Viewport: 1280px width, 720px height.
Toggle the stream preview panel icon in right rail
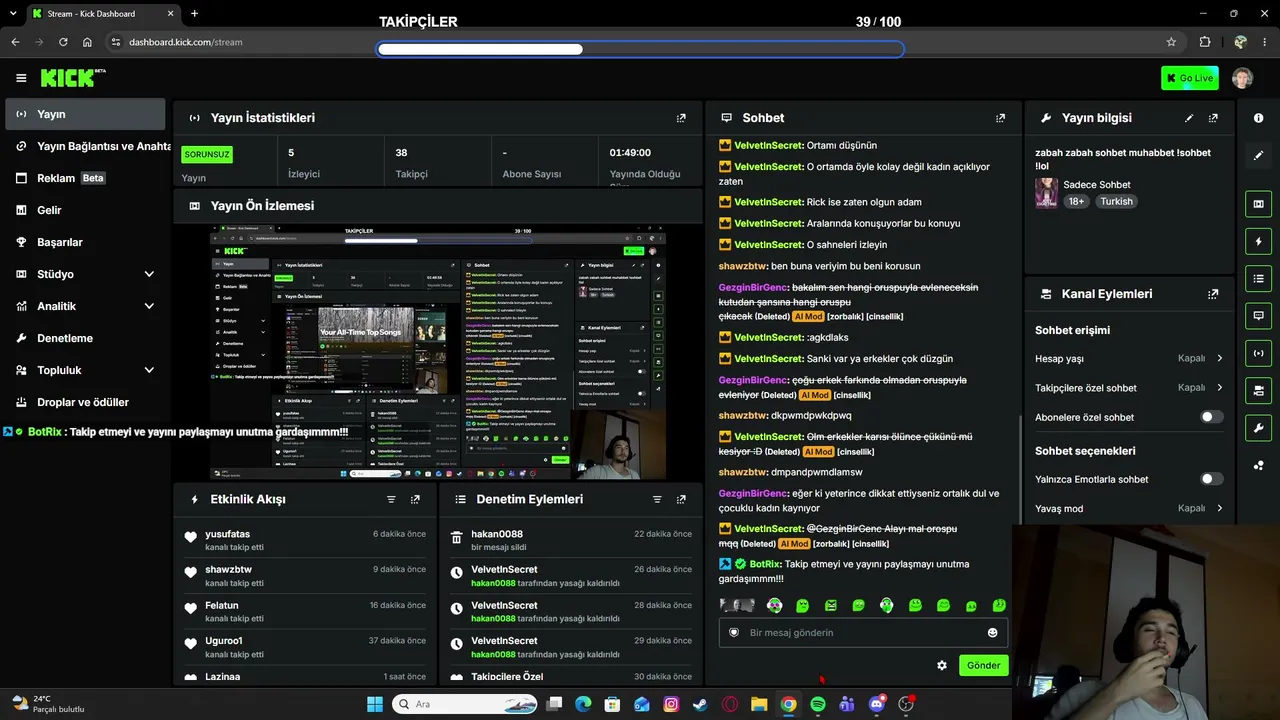1258,204
